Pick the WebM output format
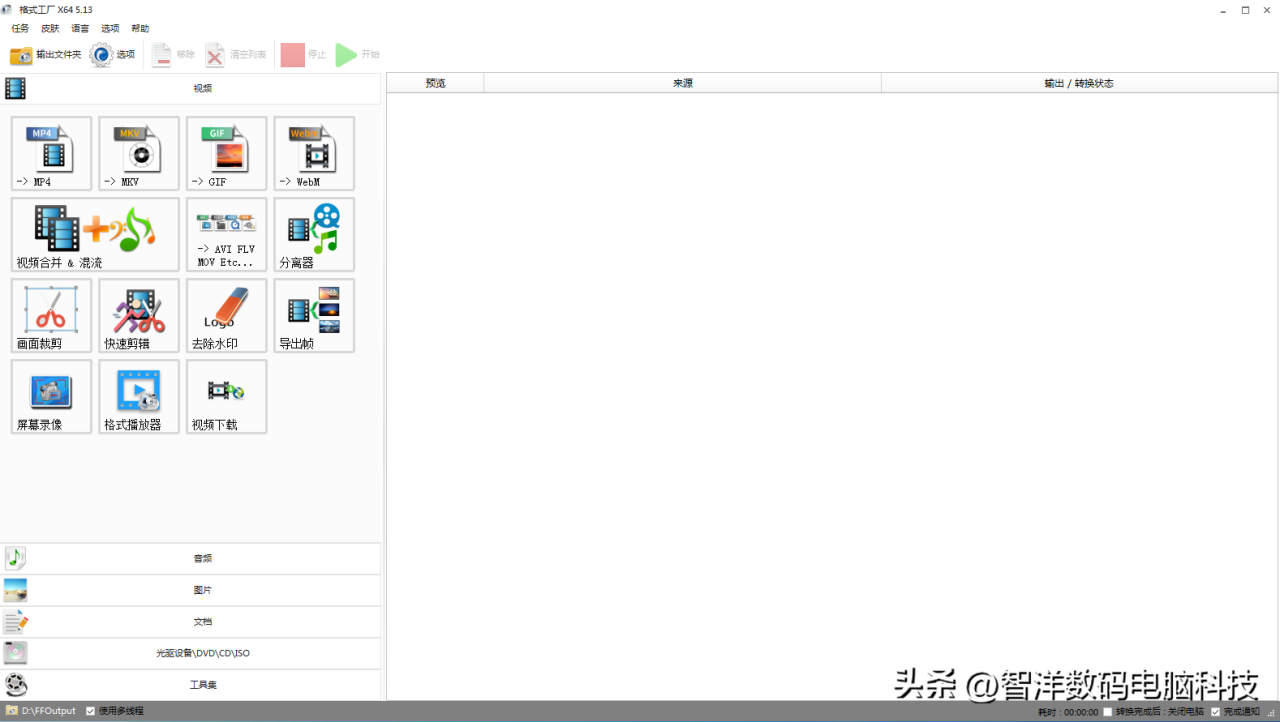 click(x=314, y=153)
